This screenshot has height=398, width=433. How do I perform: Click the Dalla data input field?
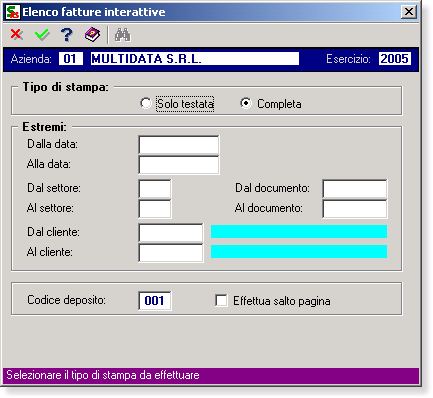[x=179, y=145]
